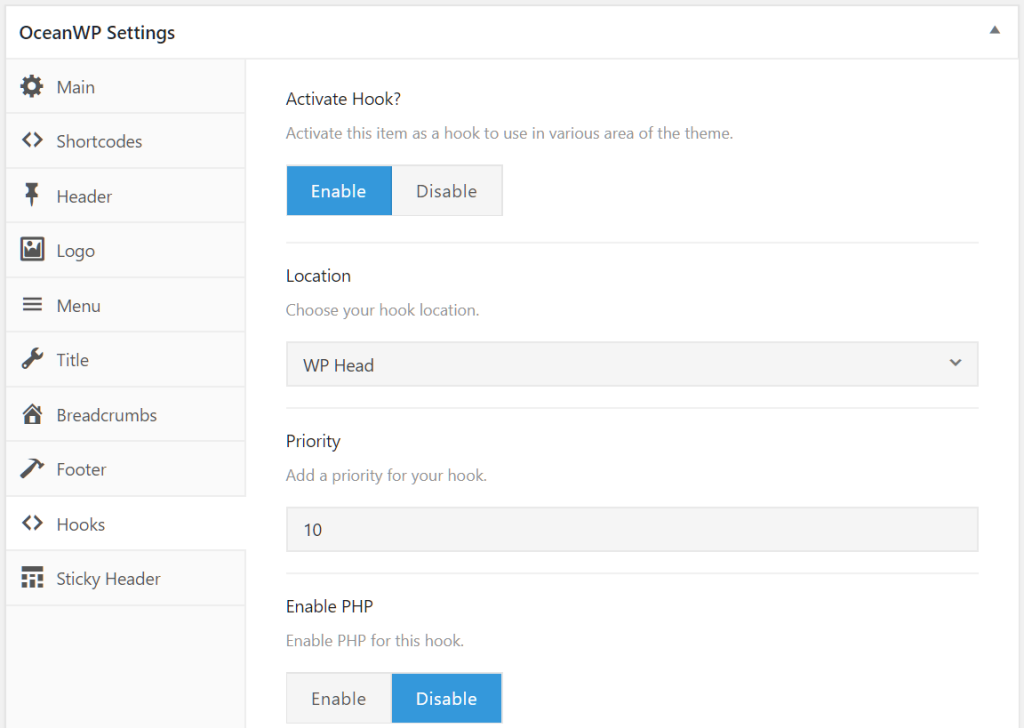Click the house icon beside Breadcrumbs
Viewport: 1024px width, 728px height.
click(32, 414)
